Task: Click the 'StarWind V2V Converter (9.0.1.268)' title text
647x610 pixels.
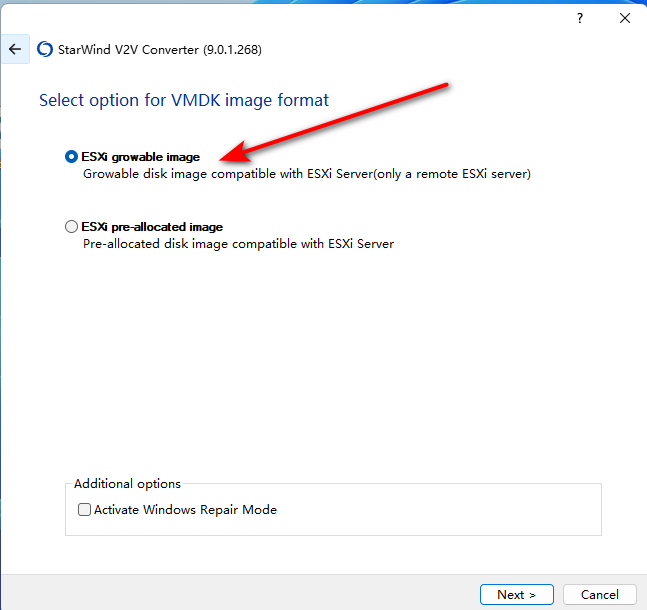Action: pyautogui.click(x=160, y=50)
